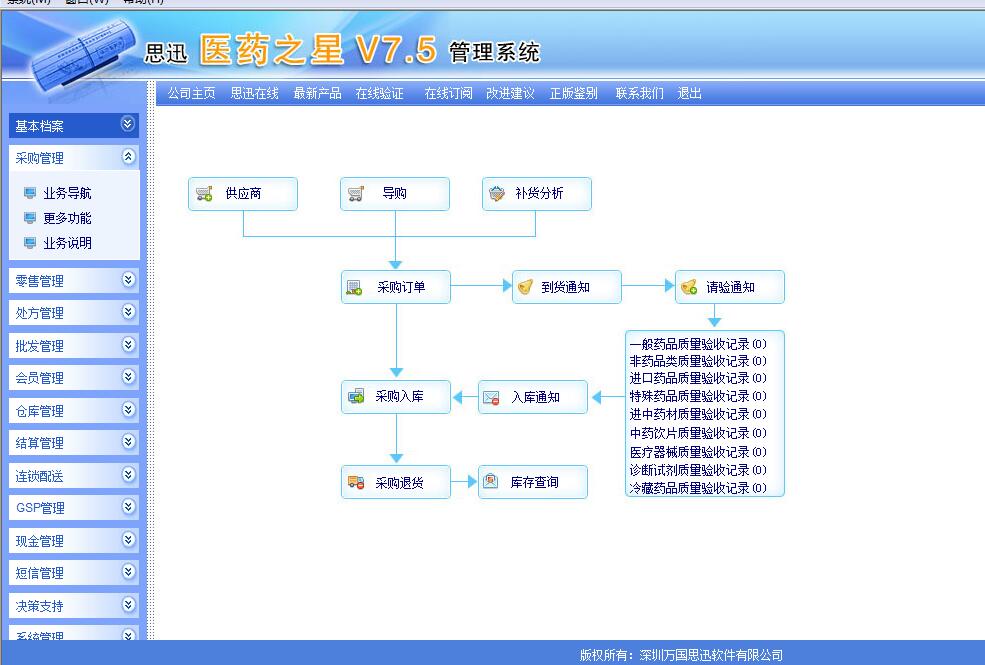The width and height of the screenshot is (985, 665).
Task: Open 冷藏药品质量验收记录 link
Action: tap(698, 488)
